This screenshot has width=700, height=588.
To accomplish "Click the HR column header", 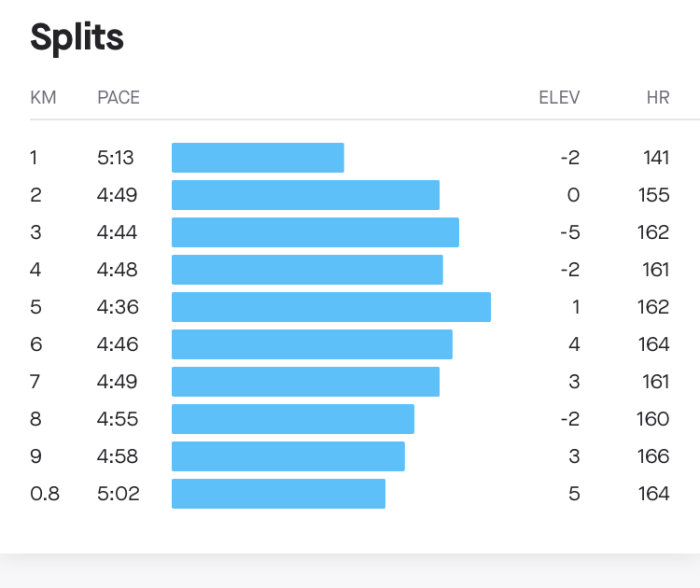I will coord(658,97).
